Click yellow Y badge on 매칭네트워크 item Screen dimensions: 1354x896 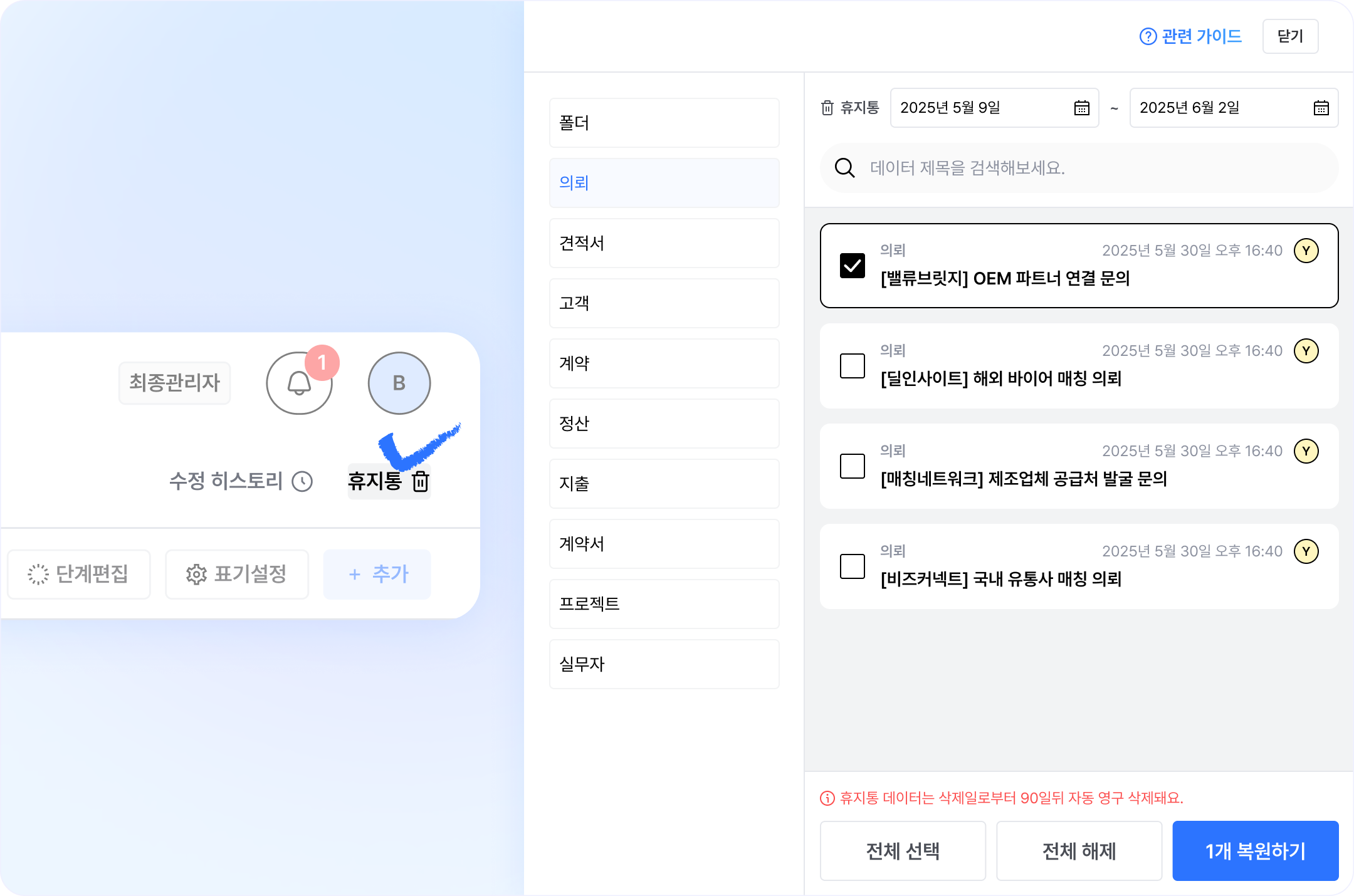1306,451
